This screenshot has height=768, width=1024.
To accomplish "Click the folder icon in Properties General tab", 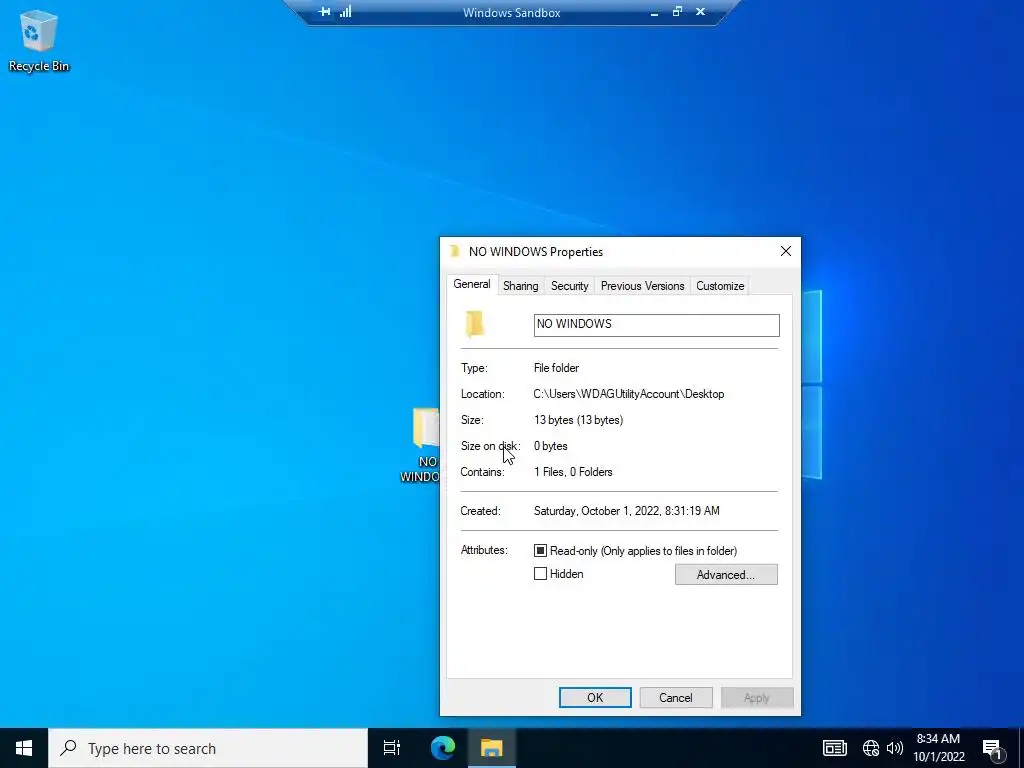I will pyautogui.click(x=475, y=324).
